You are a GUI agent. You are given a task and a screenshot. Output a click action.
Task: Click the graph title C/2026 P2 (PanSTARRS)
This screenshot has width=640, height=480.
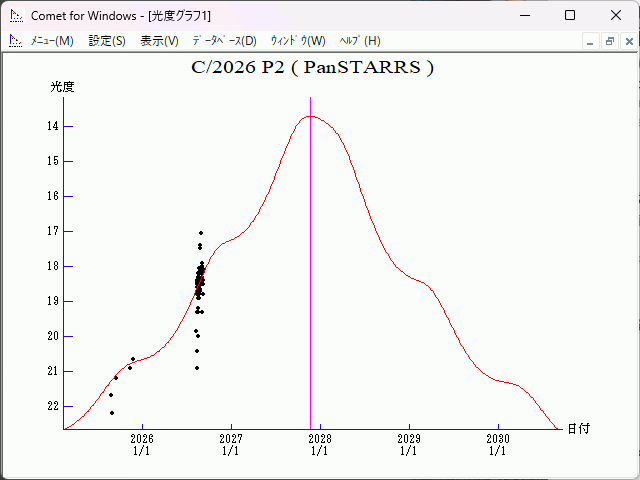tap(313, 67)
